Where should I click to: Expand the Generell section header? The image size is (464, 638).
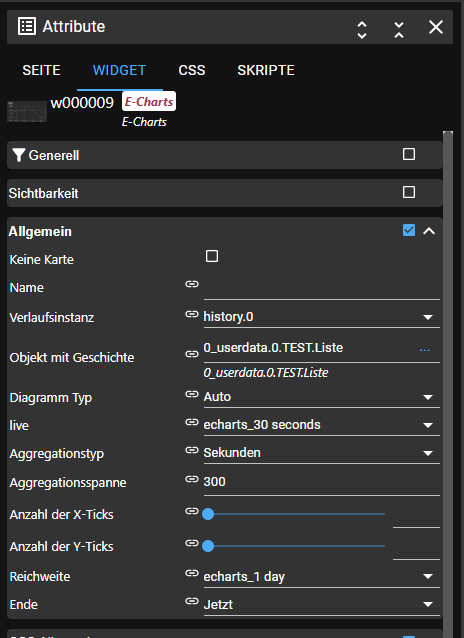(x=225, y=155)
